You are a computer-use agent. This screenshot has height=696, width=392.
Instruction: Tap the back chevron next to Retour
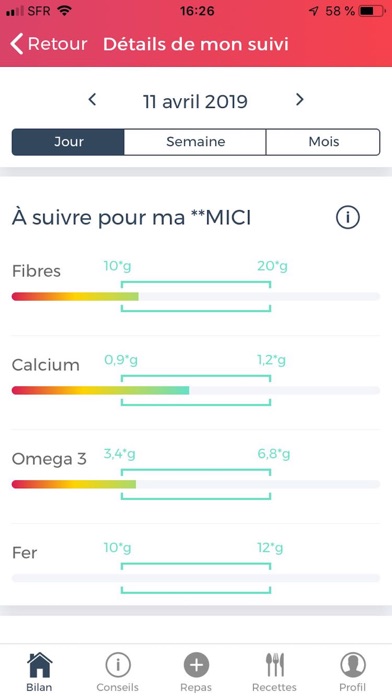tap(16, 44)
